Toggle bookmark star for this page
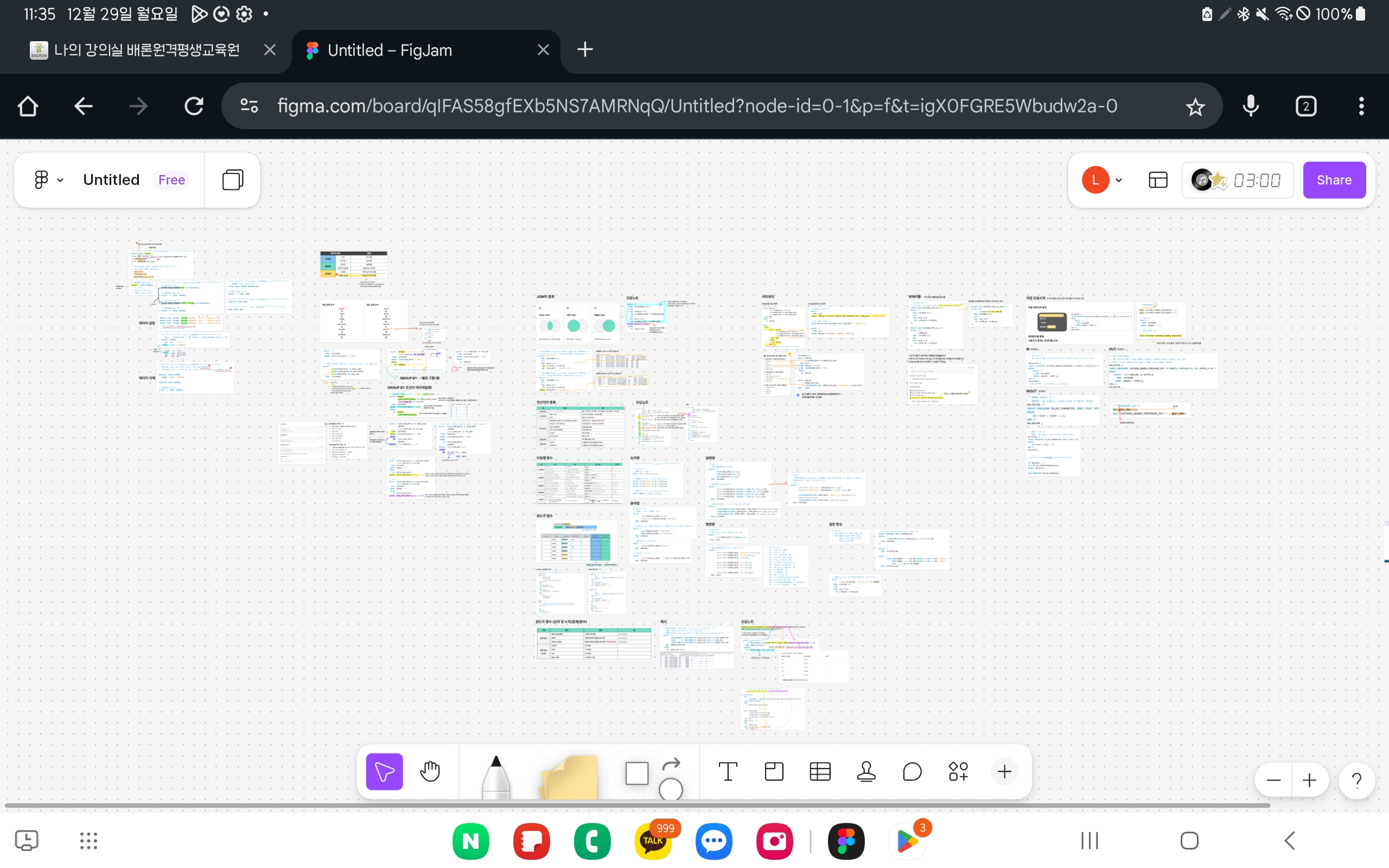Image resolution: width=1389 pixels, height=868 pixels. (x=1195, y=107)
